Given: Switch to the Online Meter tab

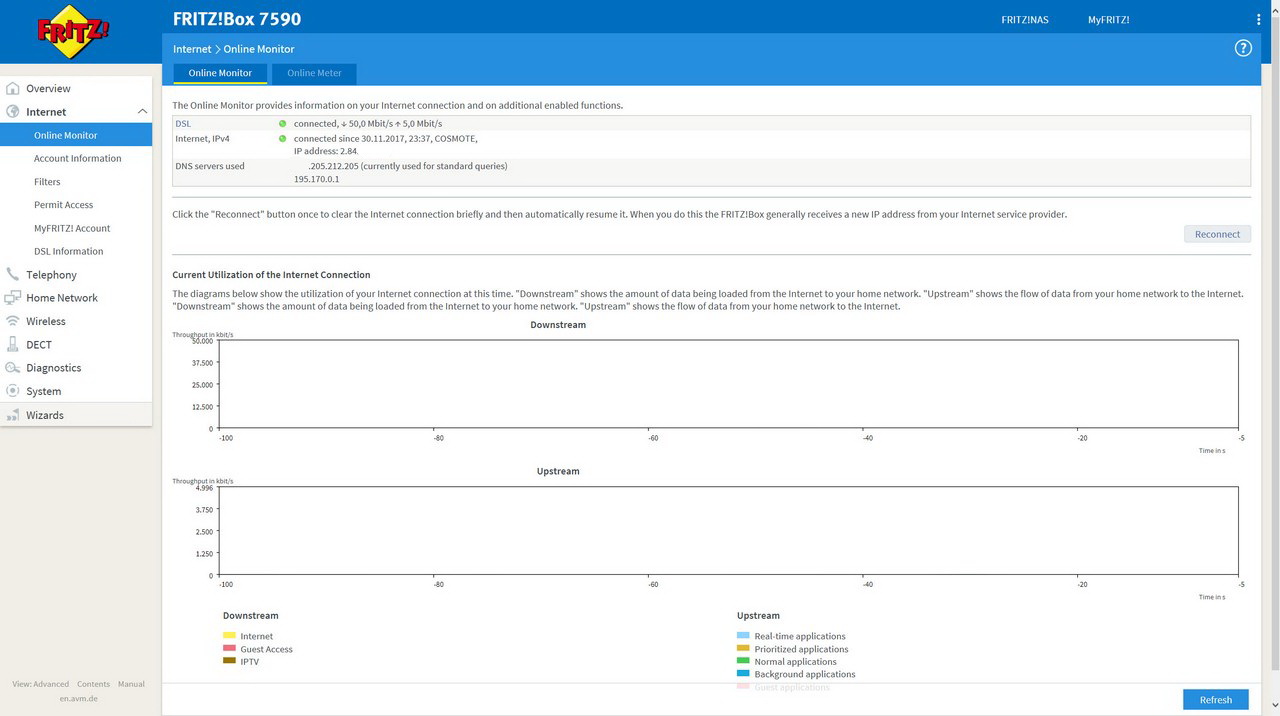Looking at the screenshot, I should [x=314, y=73].
